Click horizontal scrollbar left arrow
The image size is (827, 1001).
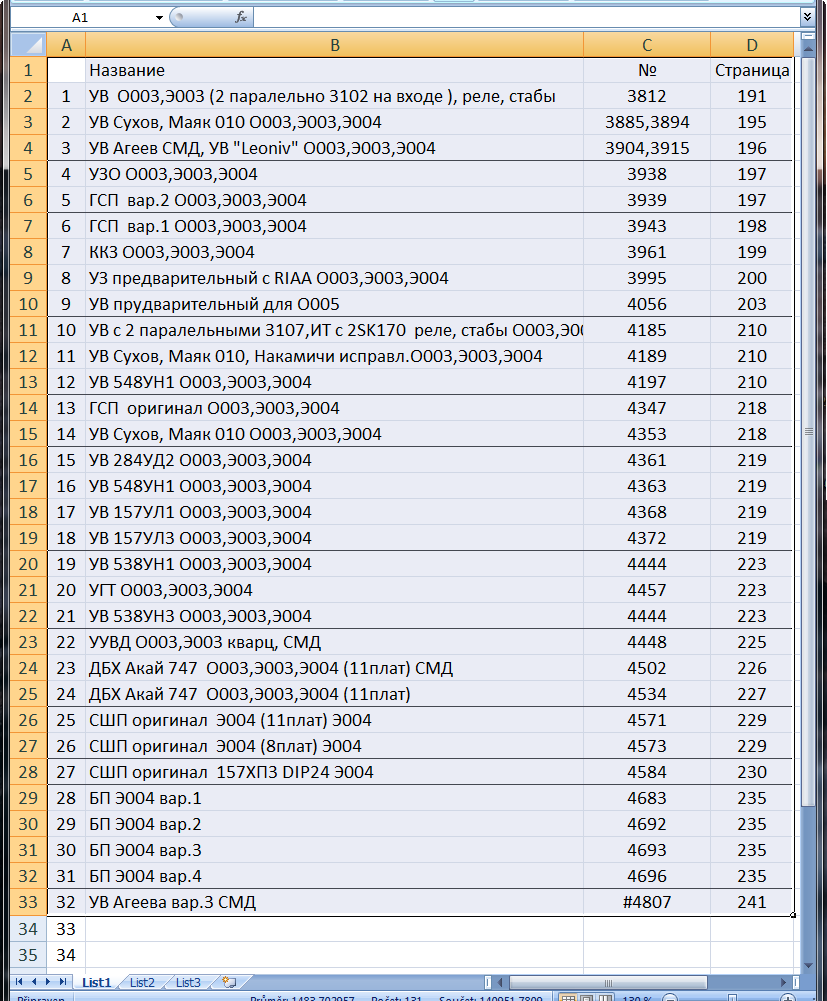(501, 982)
